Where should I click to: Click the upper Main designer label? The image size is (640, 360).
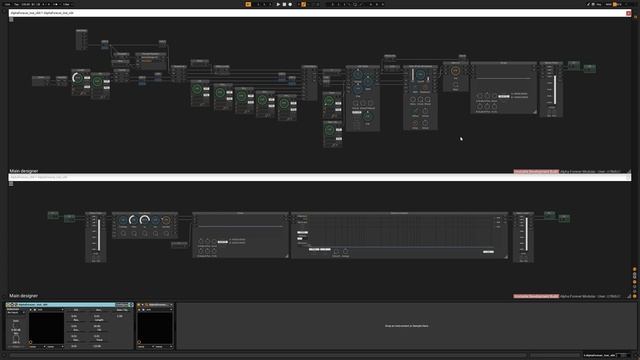point(24,171)
